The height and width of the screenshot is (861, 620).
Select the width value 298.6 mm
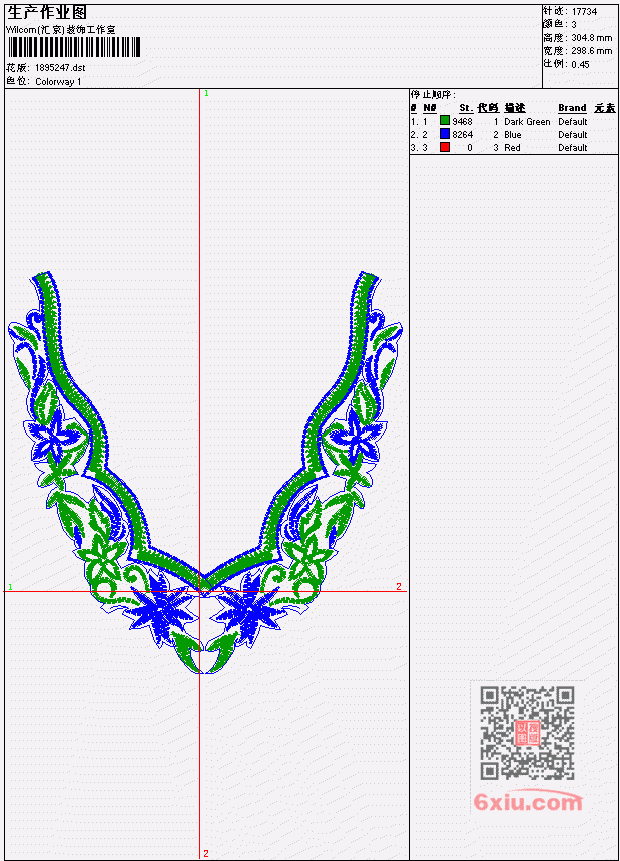pos(591,51)
